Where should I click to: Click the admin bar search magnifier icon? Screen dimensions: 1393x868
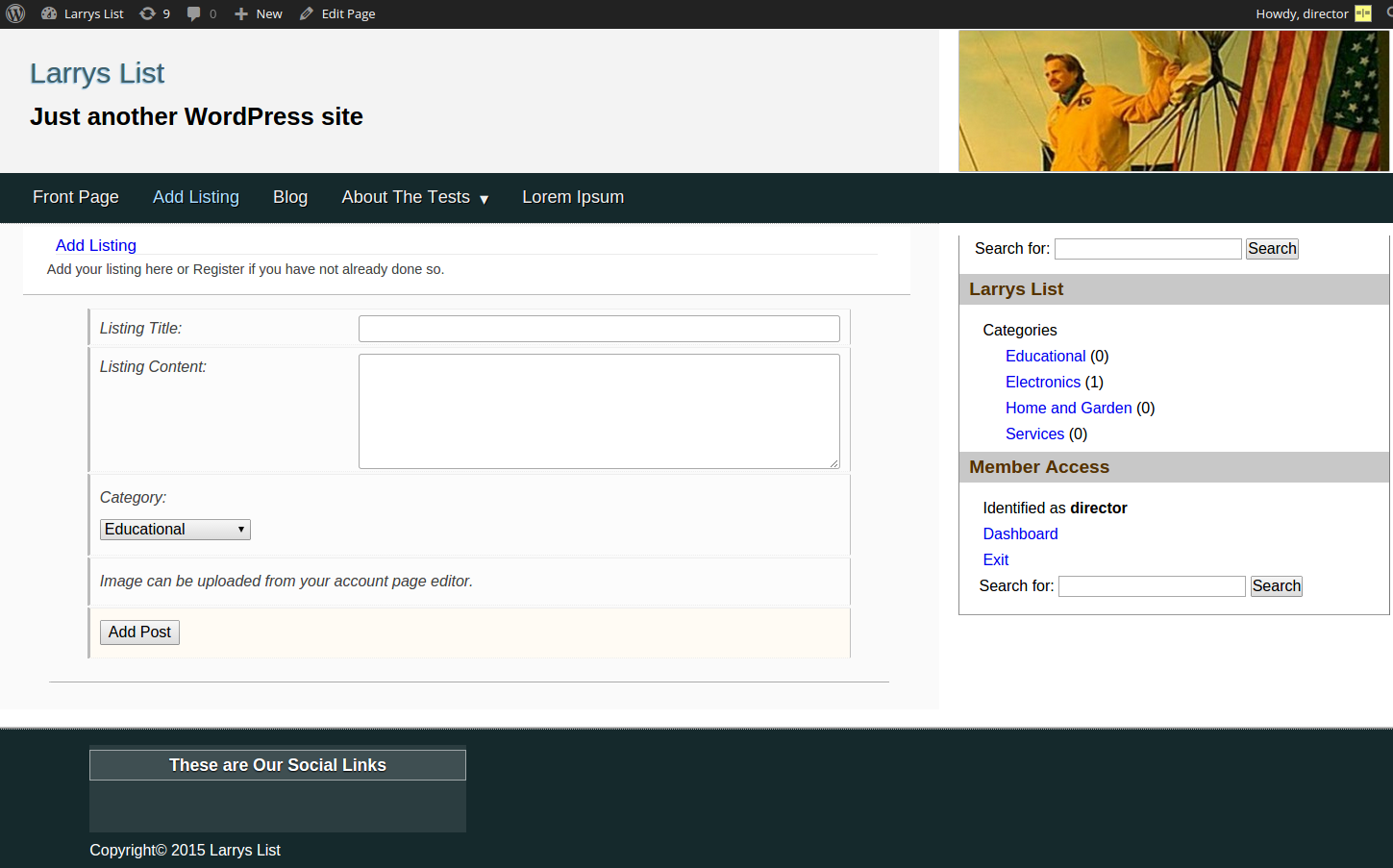point(1388,13)
